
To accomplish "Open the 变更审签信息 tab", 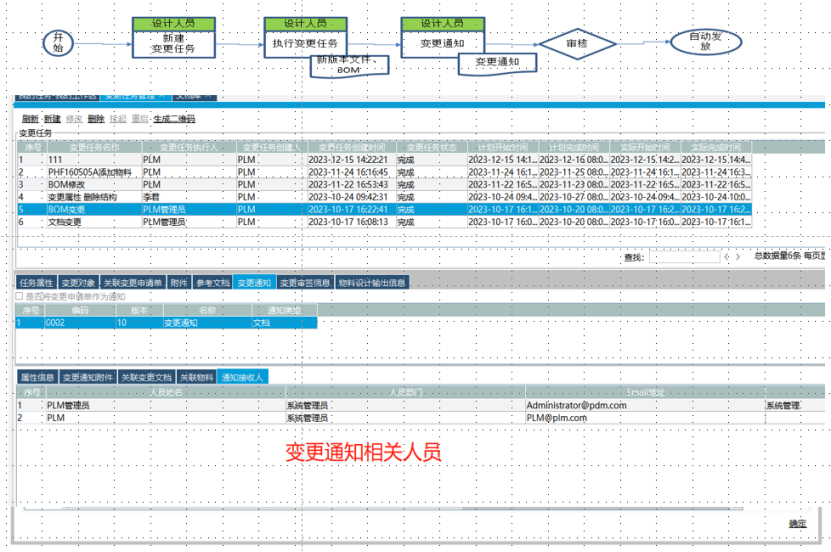I will pyautogui.click(x=305, y=283).
